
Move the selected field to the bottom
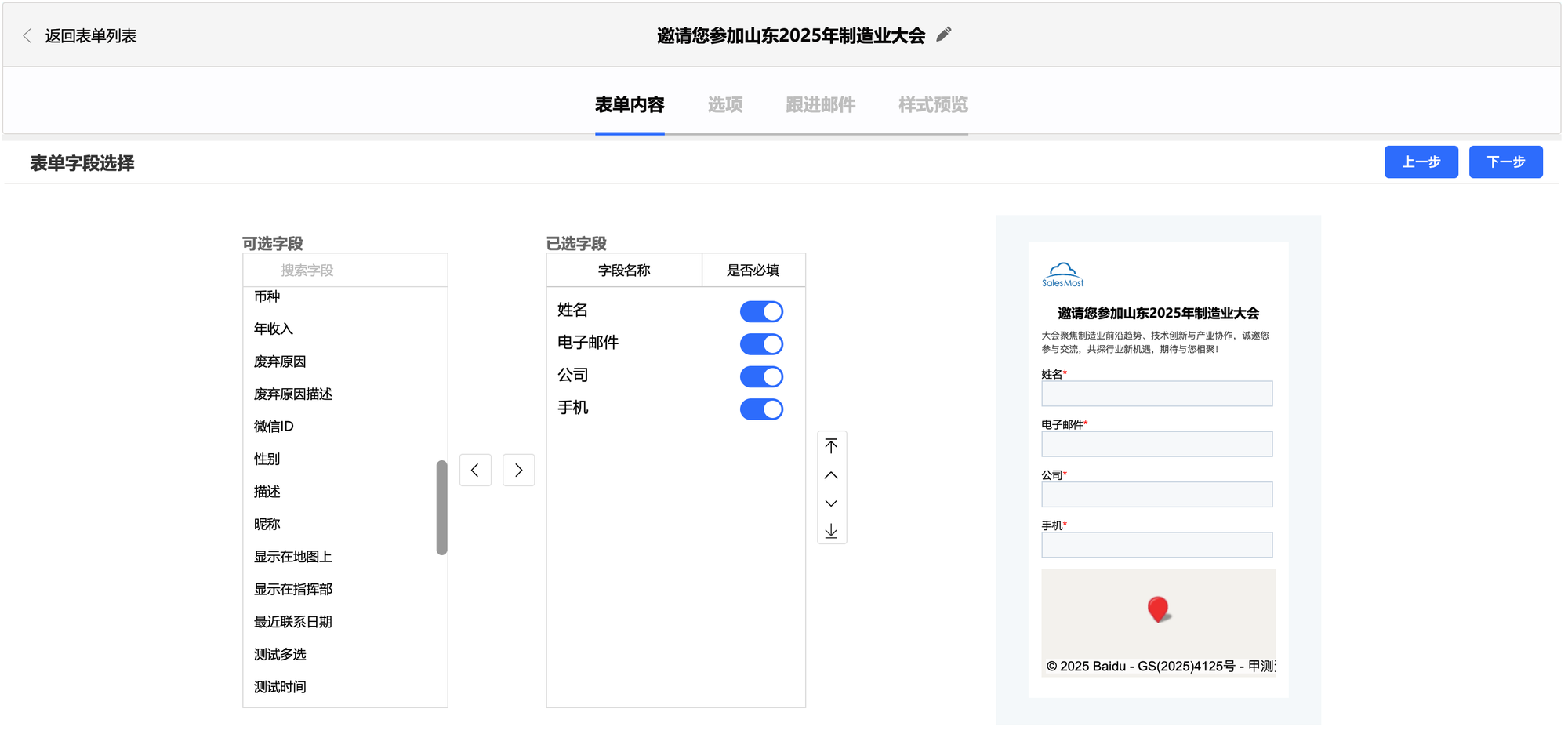click(x=831, y=531)
